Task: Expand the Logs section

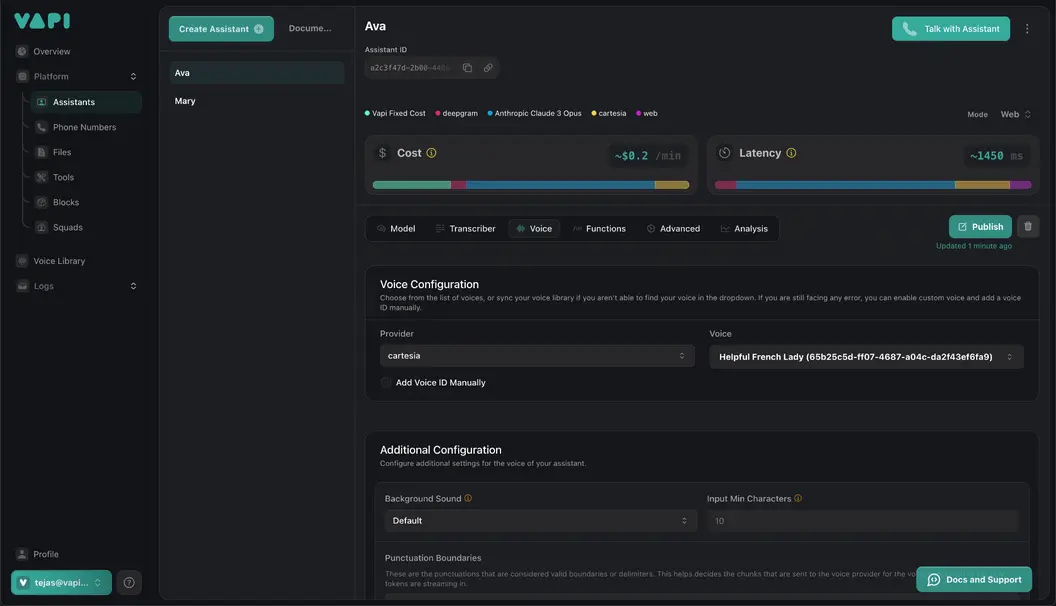Action: coord(133,286)
